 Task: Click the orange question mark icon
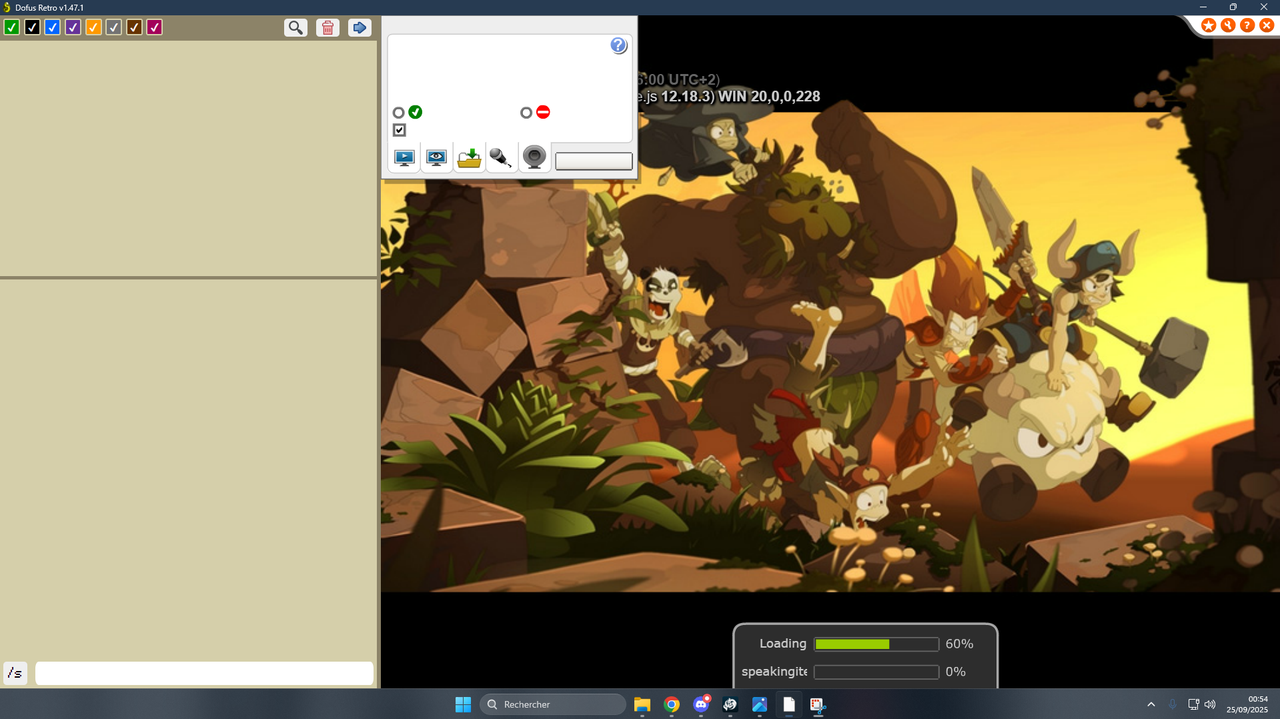click(1247, 25)
